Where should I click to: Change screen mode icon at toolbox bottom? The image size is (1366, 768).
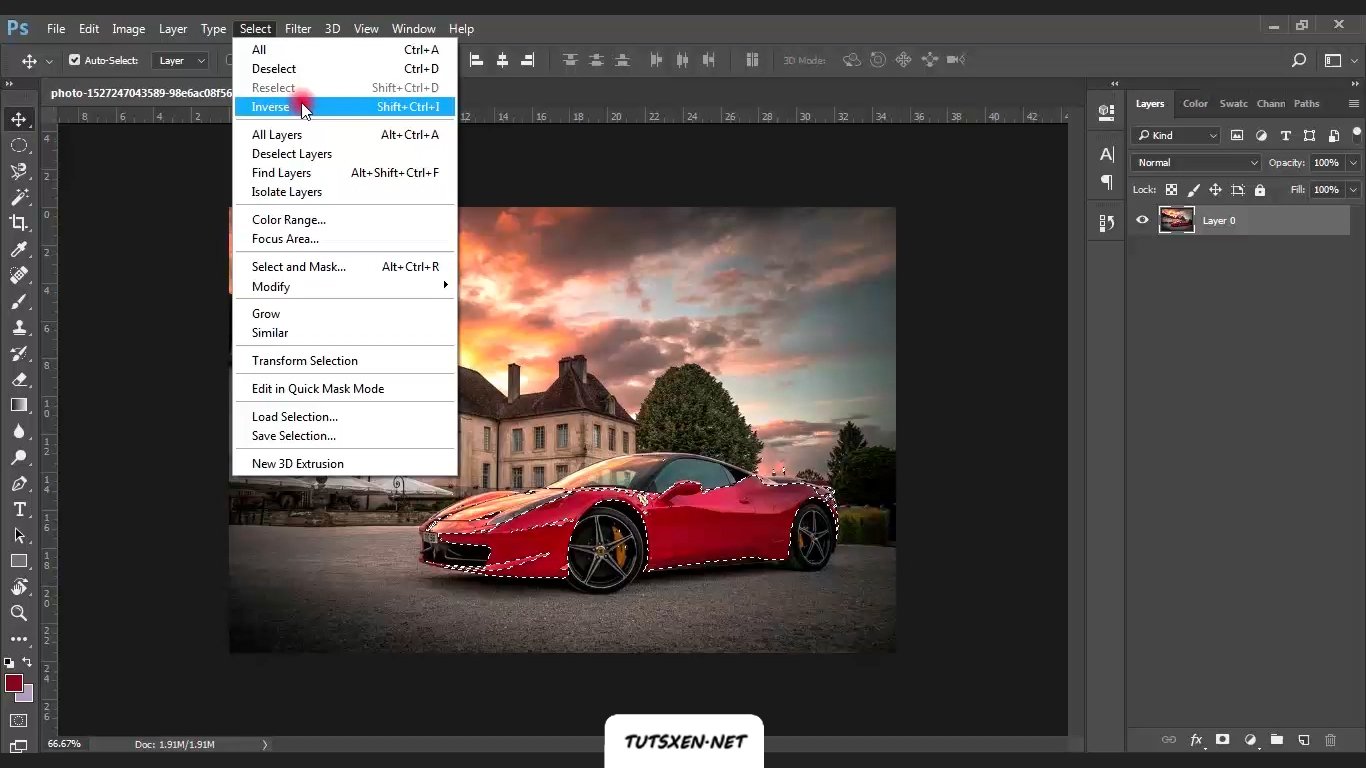pyautogui.click(x=19, y=746)
